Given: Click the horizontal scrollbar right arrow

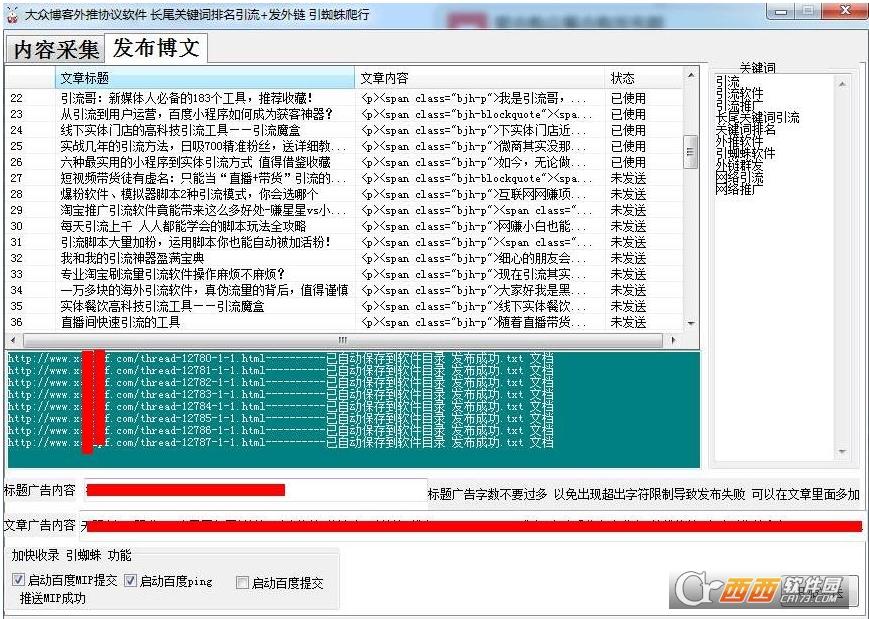Looking at the screenshot, I should (673, 340).
